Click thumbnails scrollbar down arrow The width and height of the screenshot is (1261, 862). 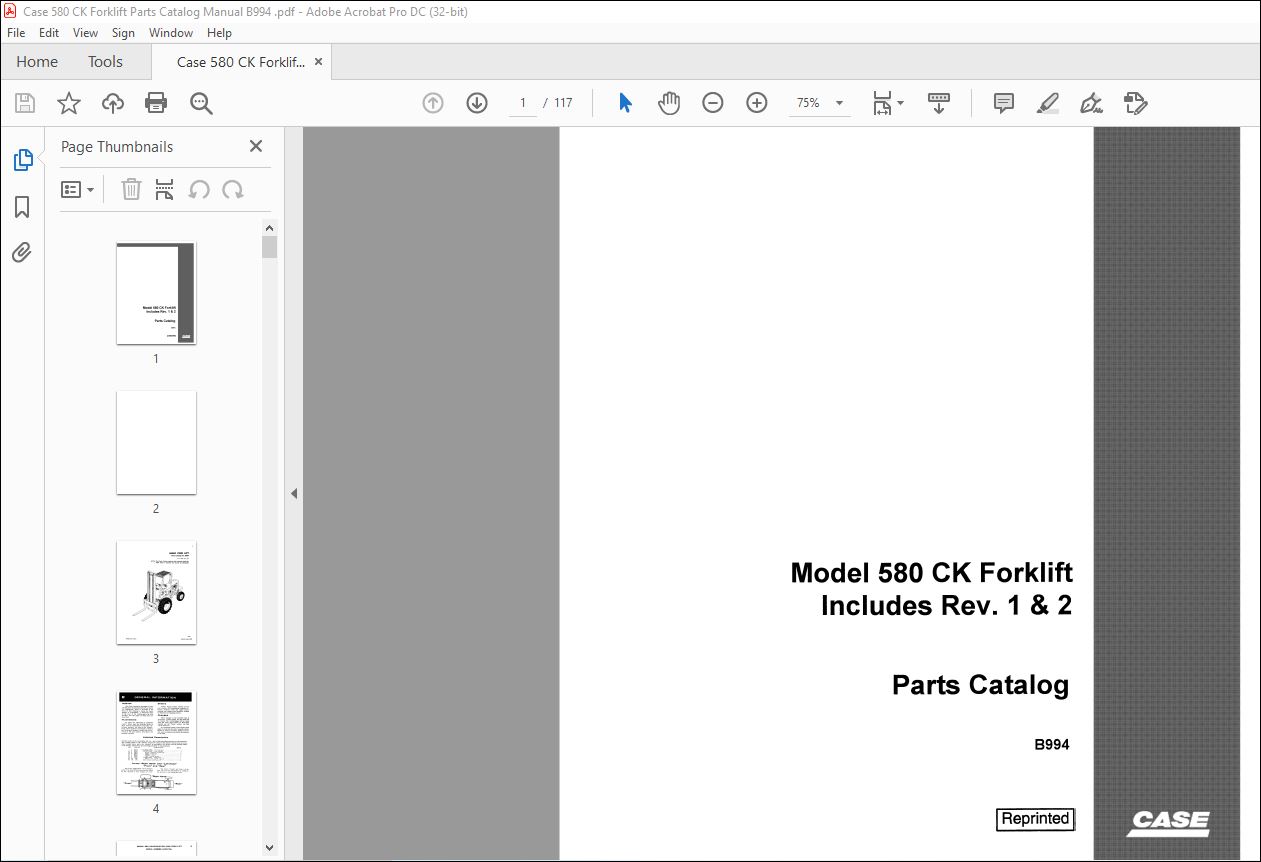tap(269, 847)
